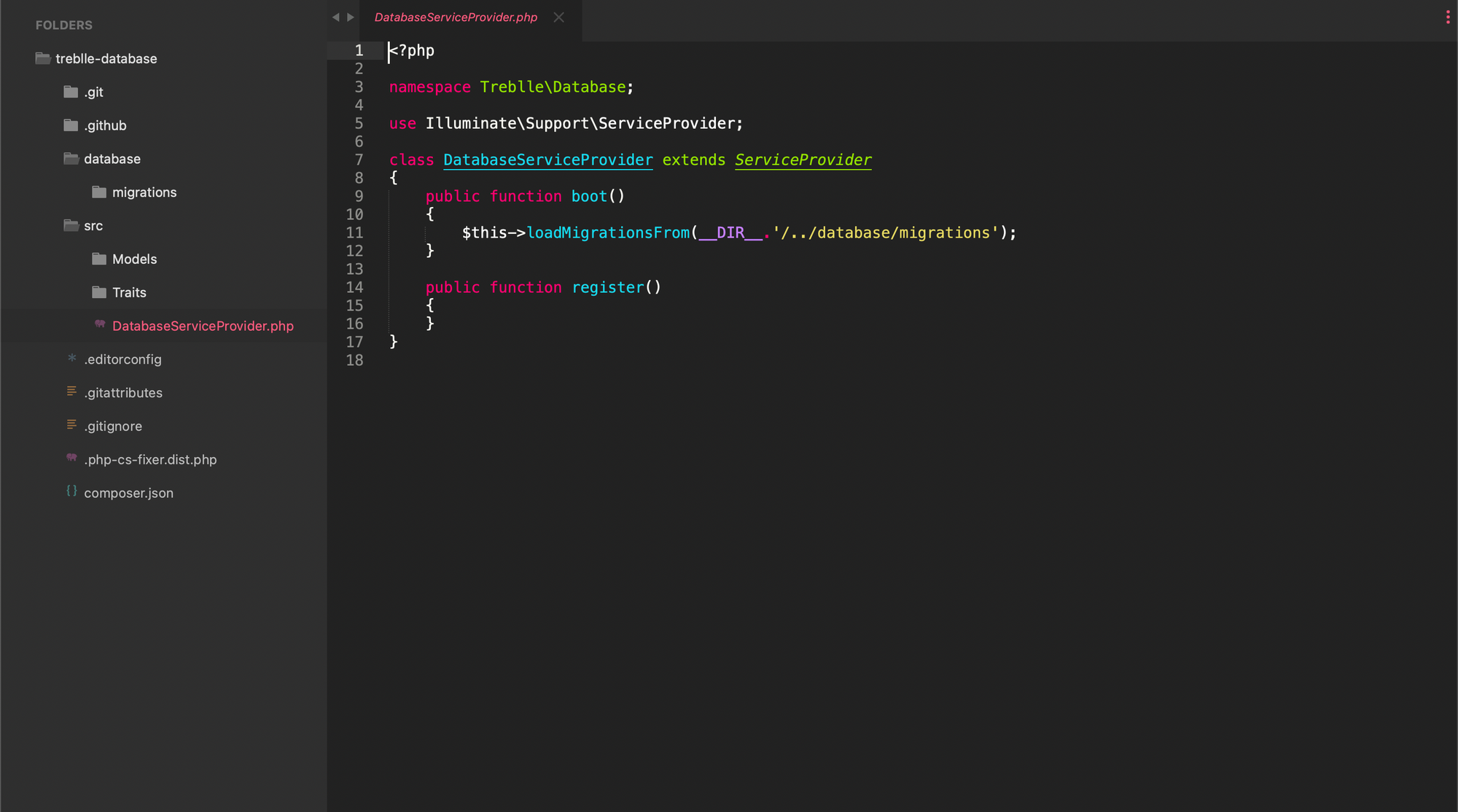Image resolution: width=1458 pixels, height=812 pixels.
Task: Click the '/../database/migrations' string
Action: (886, 233)
